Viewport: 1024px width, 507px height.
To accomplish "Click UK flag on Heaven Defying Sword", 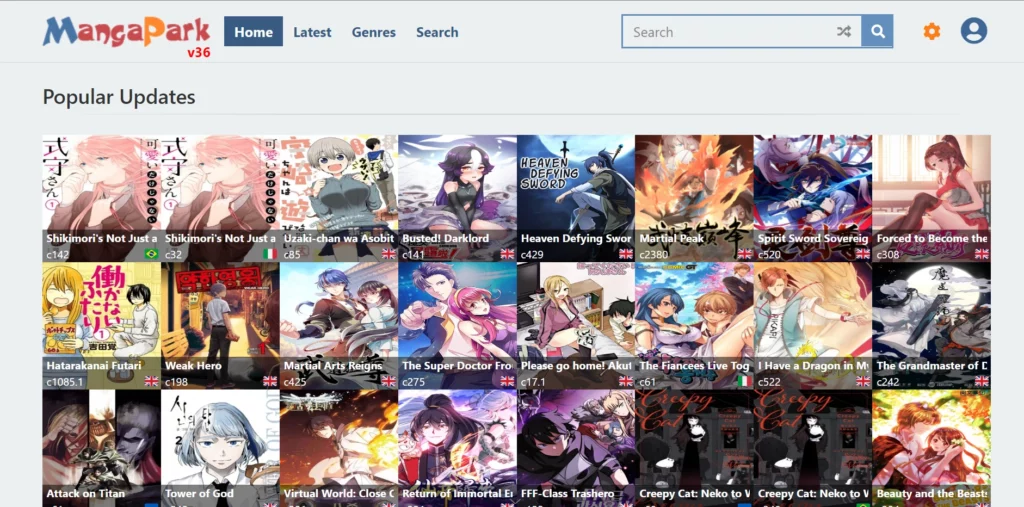I will (x=626, y=254).
